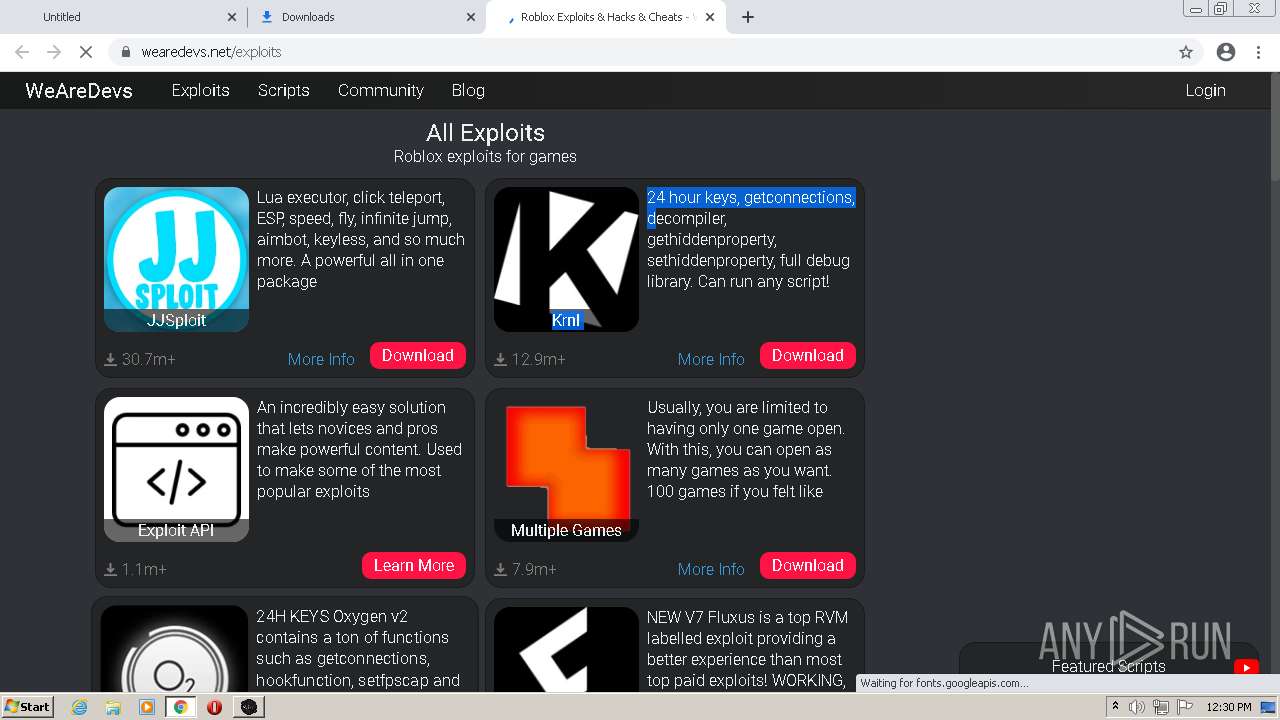Open the dark app icon on taskbar
Viewport: 1280px width, 720px height.
[x=249, y=706]
